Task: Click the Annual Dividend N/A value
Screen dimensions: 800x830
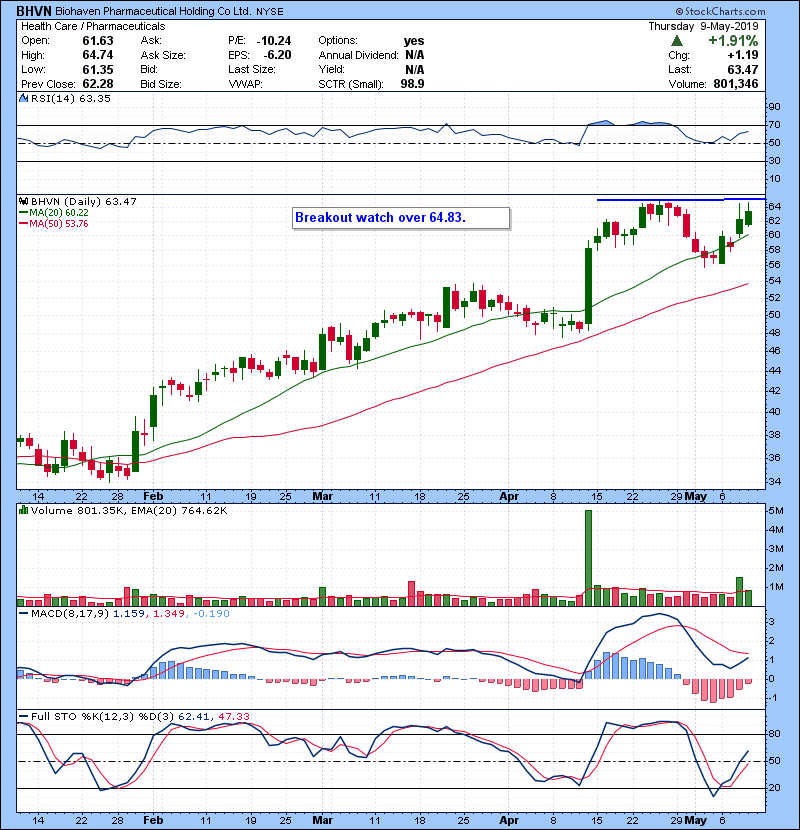Action: click(415, 55)
